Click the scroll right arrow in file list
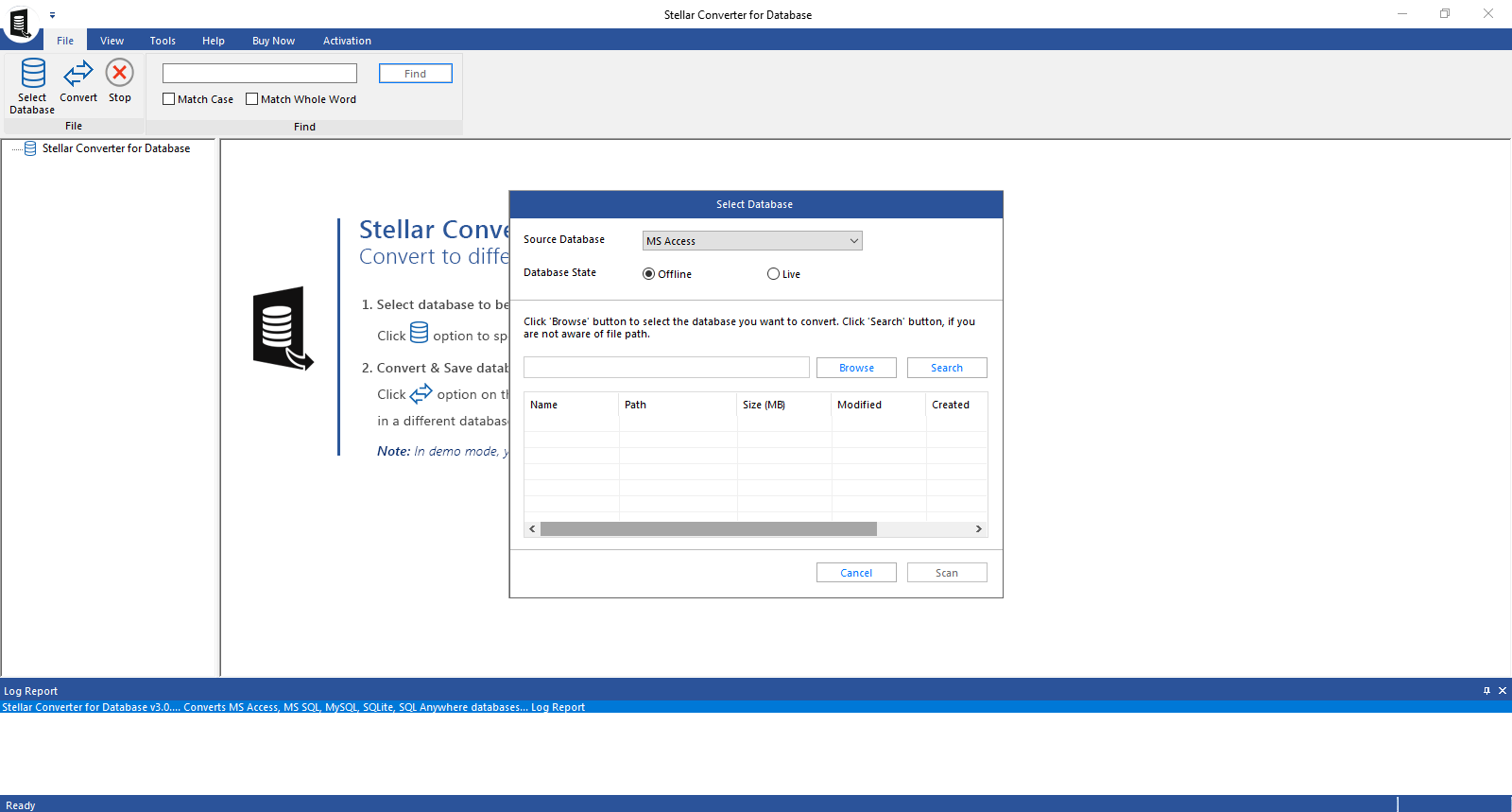The height and width of the screenshot is (812, 1512). (x=979, y=529)
